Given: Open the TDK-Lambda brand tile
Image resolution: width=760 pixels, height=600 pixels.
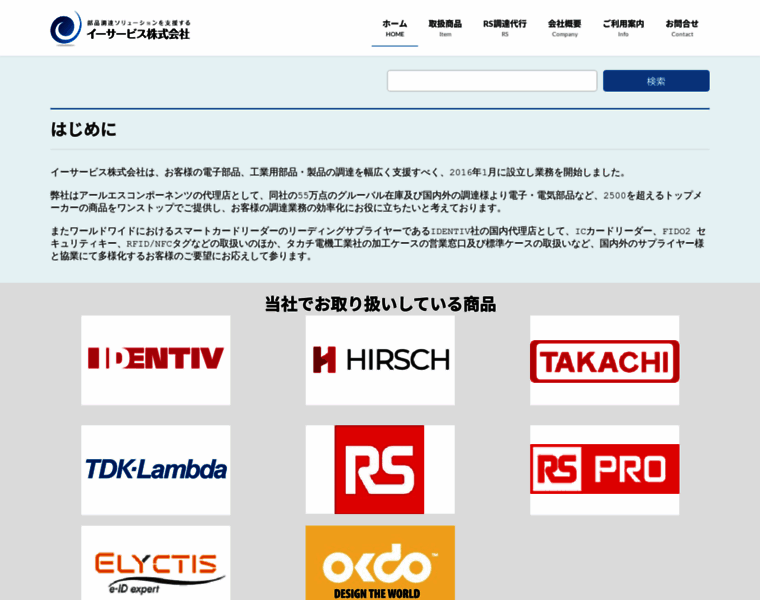Looking at the screenshot, I should pyautogui.click(x=156, y=470).
